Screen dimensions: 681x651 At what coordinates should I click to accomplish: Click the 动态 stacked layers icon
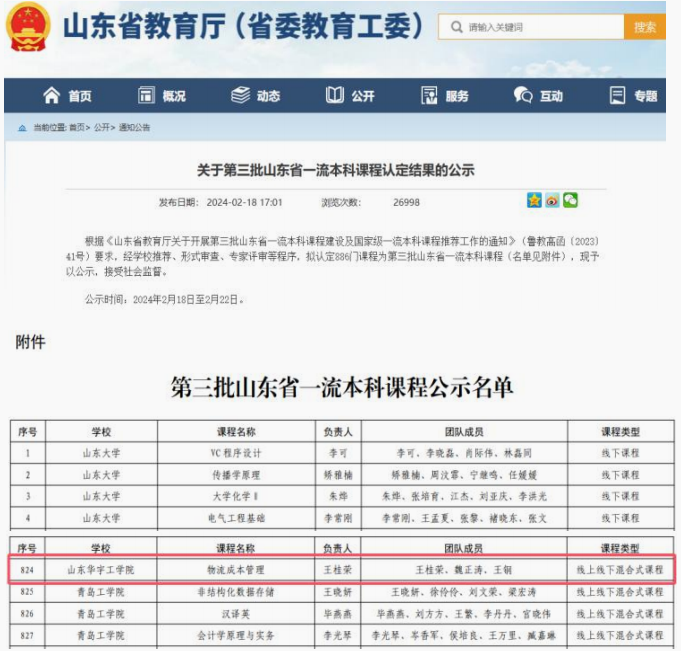241,95
